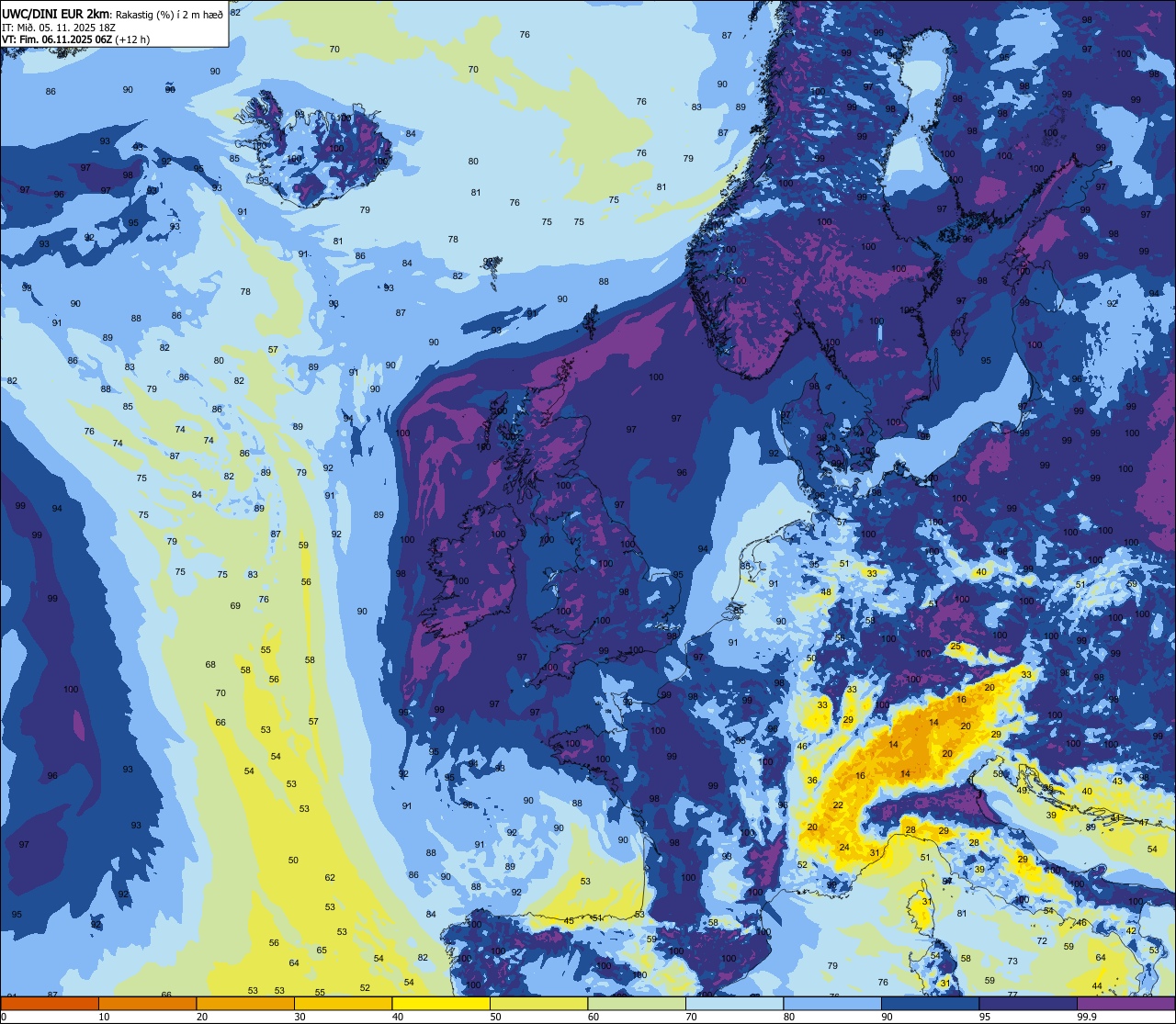
Task: Click the 'UWC/DINI EUR 2km' map title
Action: (57, 14)
